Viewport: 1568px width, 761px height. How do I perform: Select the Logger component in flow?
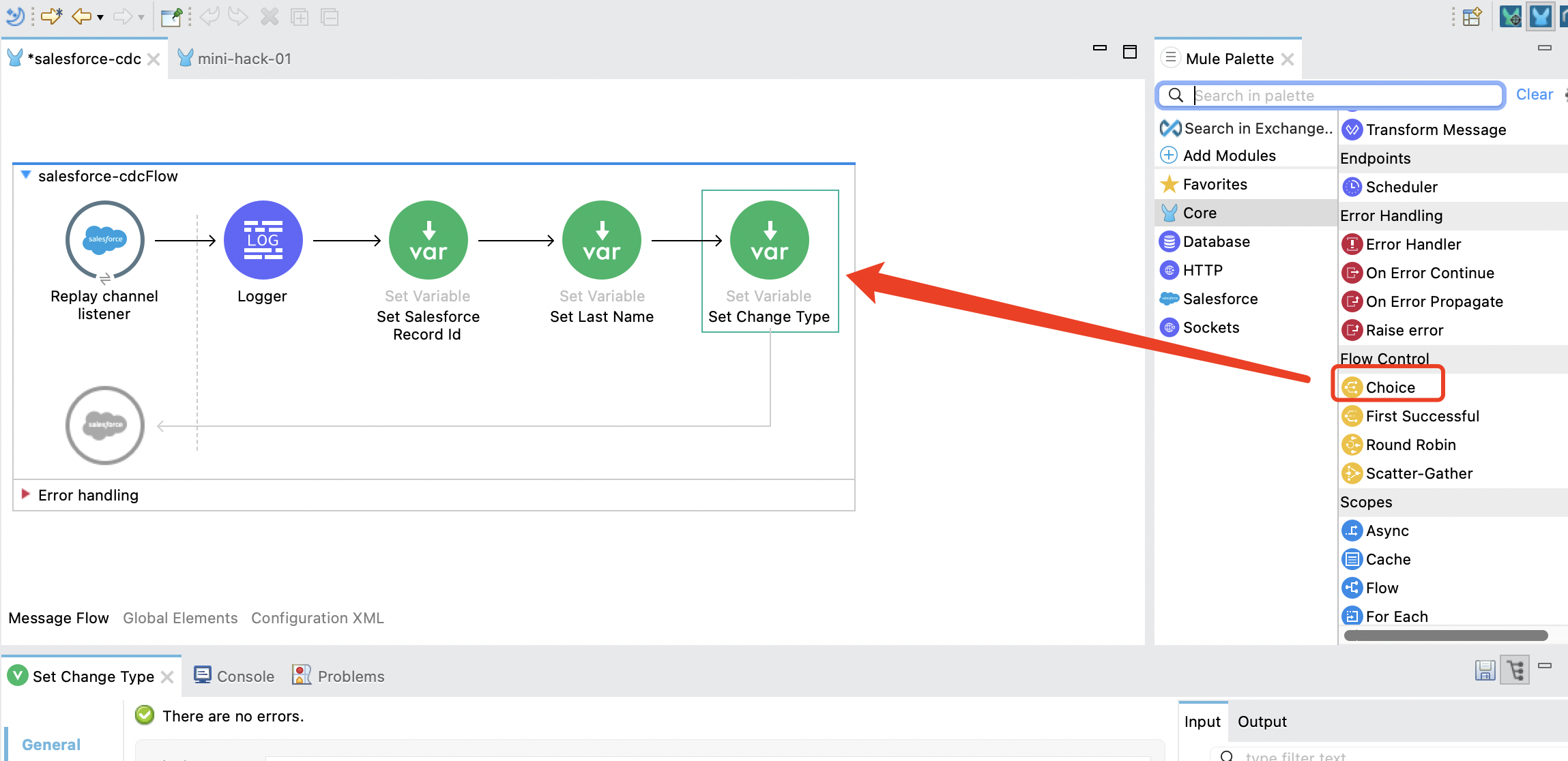click(x=263, y=239)
